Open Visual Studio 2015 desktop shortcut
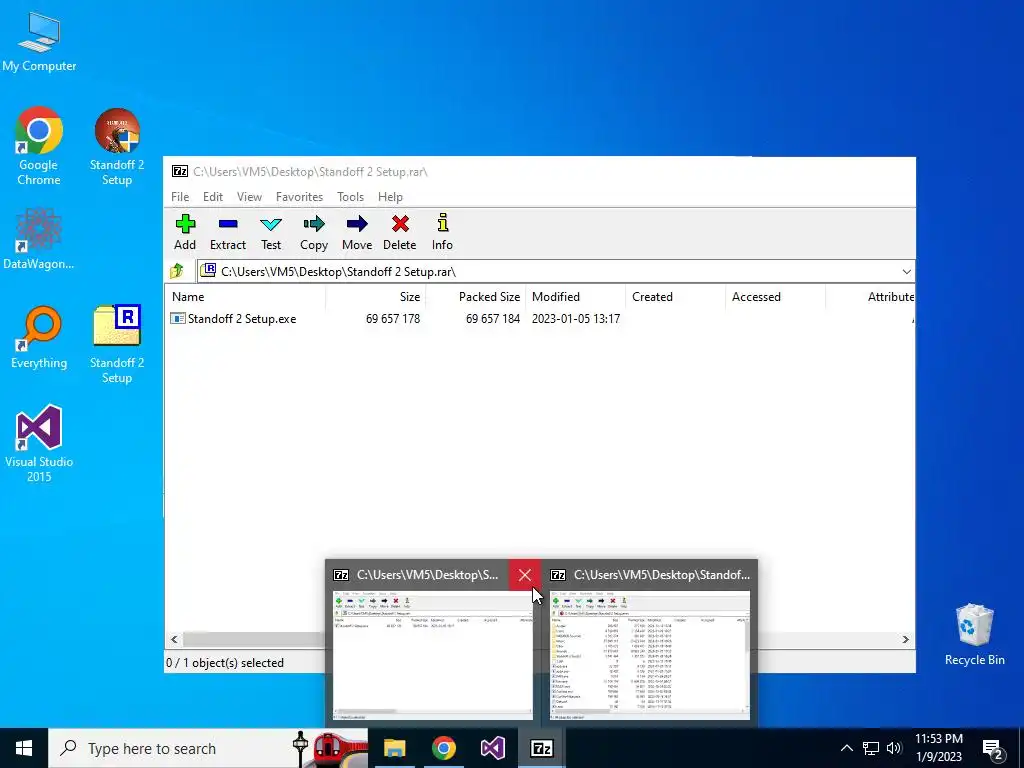 coord(39,443)
